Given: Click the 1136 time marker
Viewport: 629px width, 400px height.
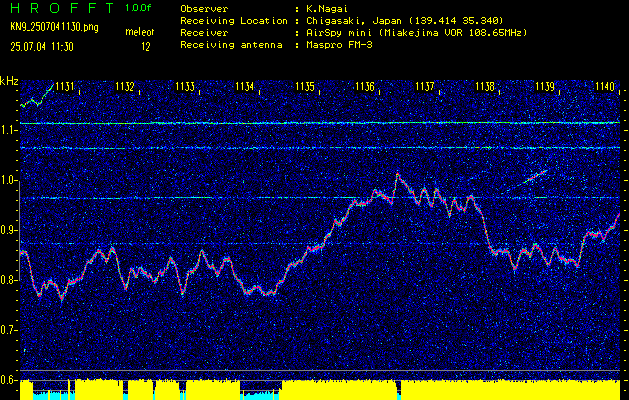Looking at the screenshot, I should (x=365, y=86).
